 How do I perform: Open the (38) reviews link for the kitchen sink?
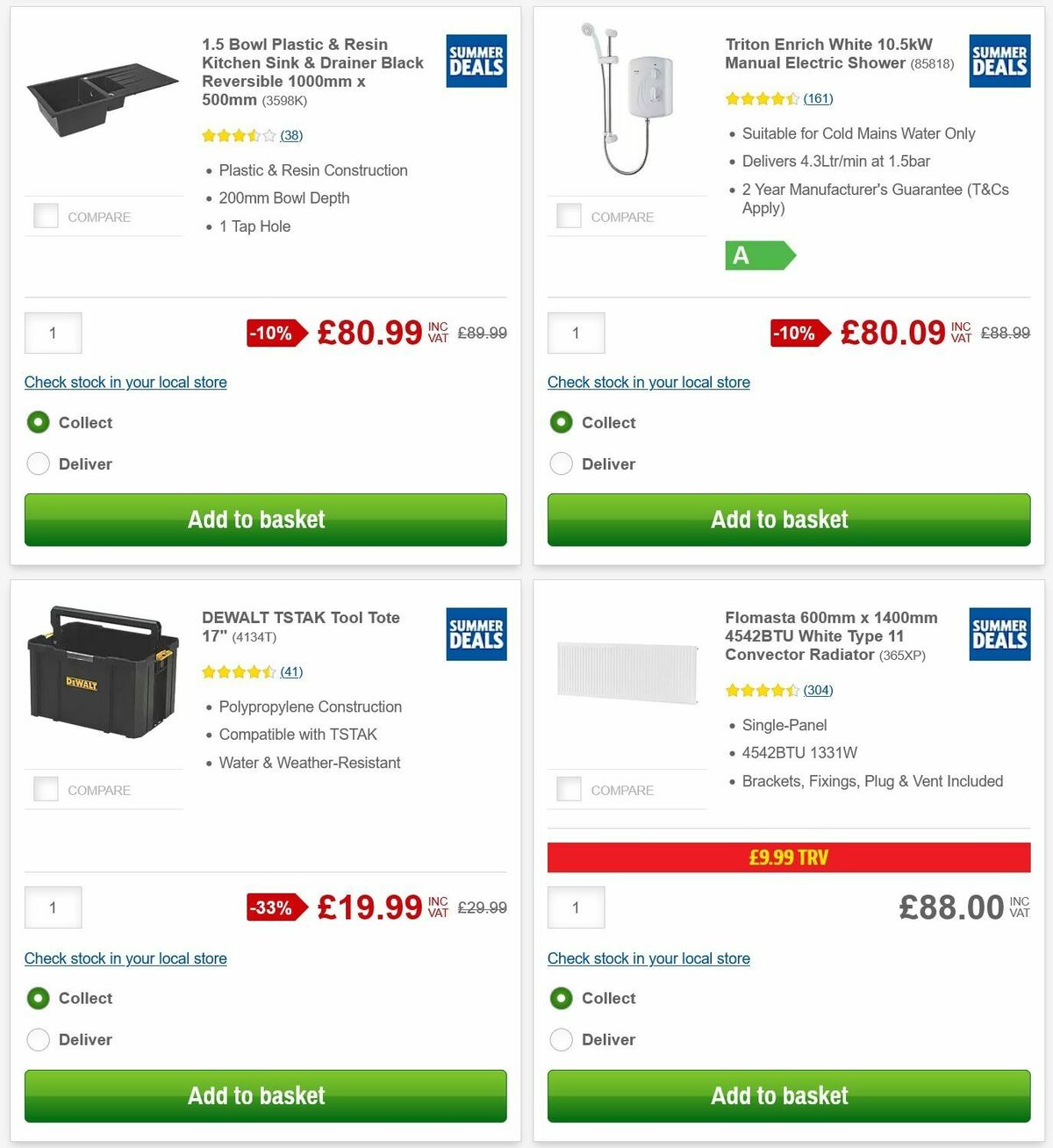[290, 135]
